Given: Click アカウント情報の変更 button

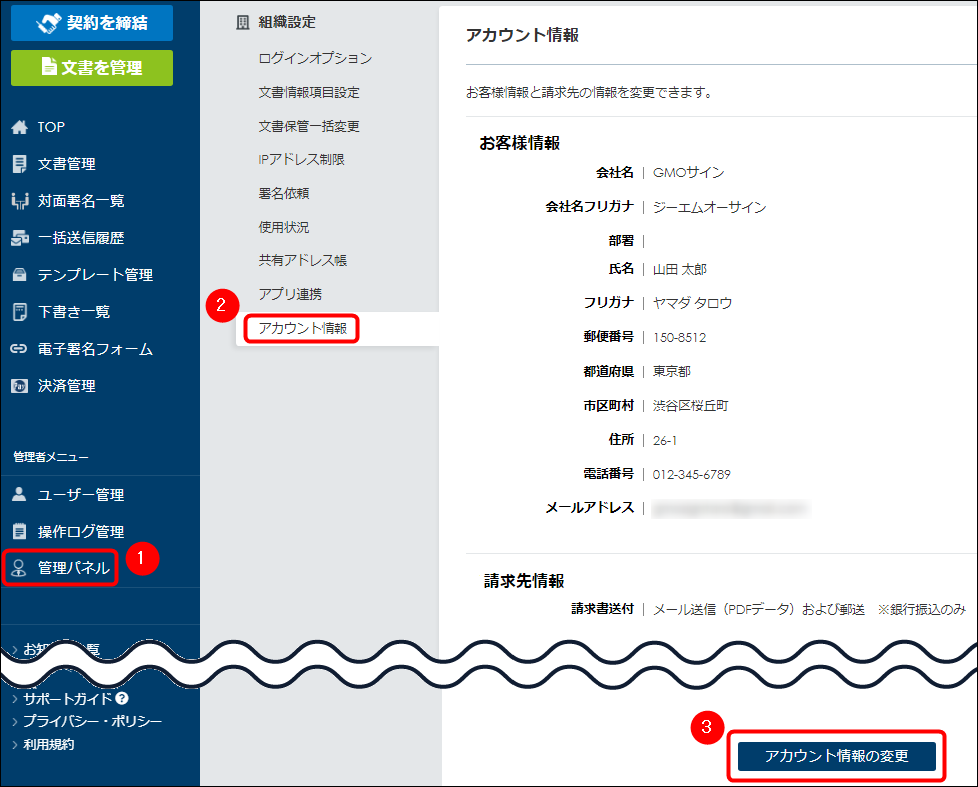Looking at the screenshot, I should coord(836,756).
